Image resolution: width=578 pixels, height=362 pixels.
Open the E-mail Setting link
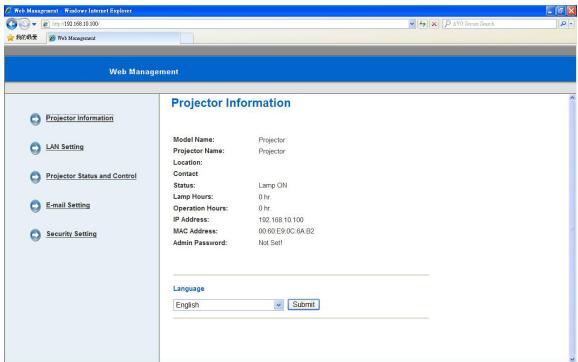pyautogui.click(x=68, y=205)
